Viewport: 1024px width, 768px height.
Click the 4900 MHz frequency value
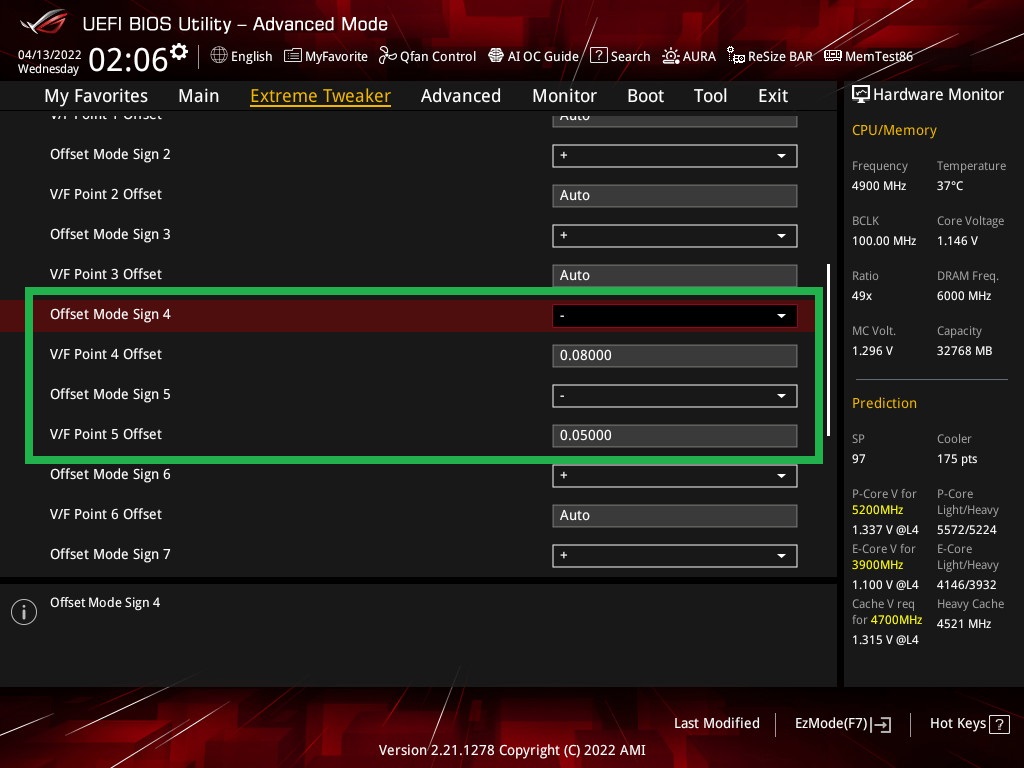[879, 185]
